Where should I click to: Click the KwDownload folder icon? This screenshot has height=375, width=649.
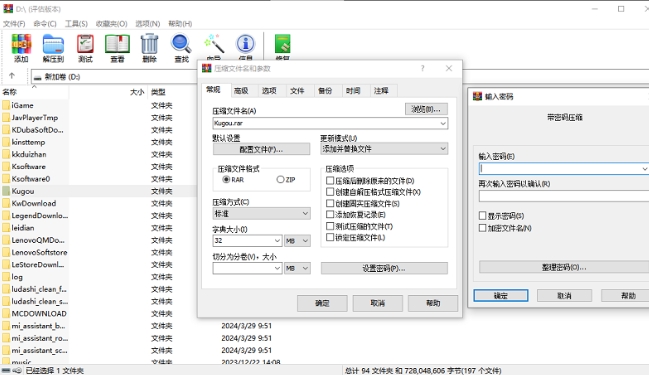click(6, 203)
